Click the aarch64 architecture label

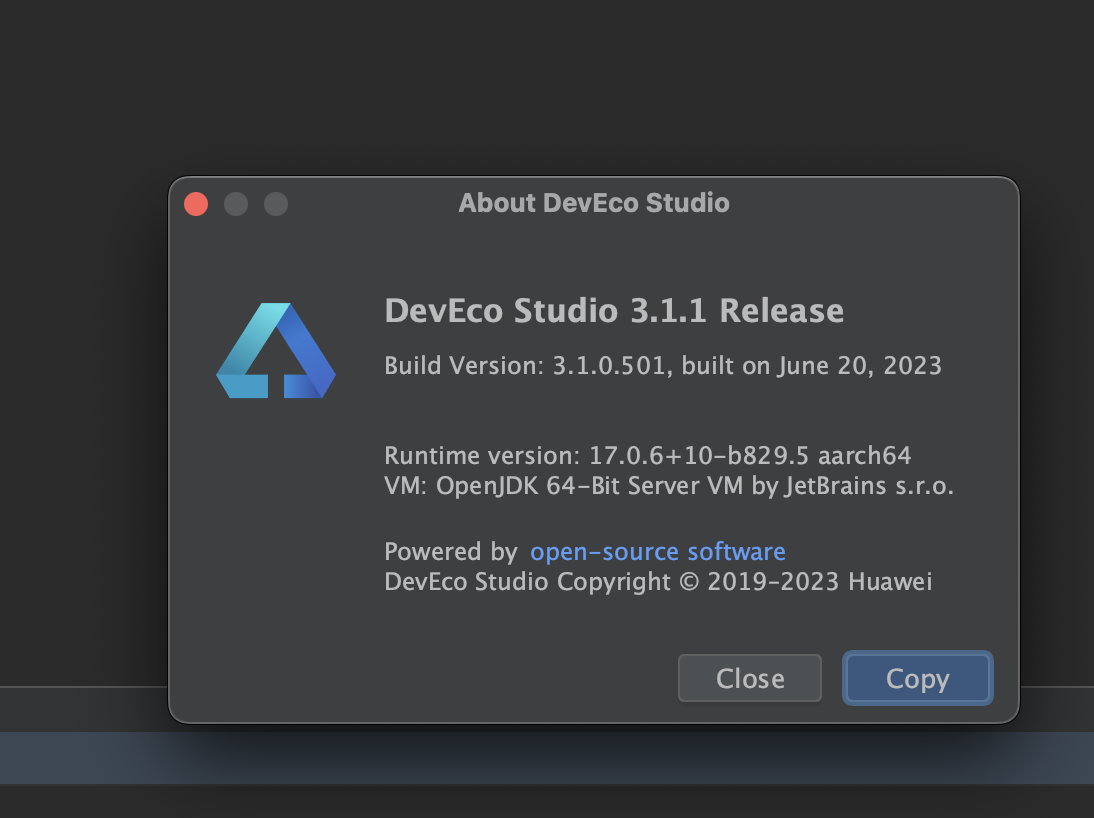pos(864,456)
